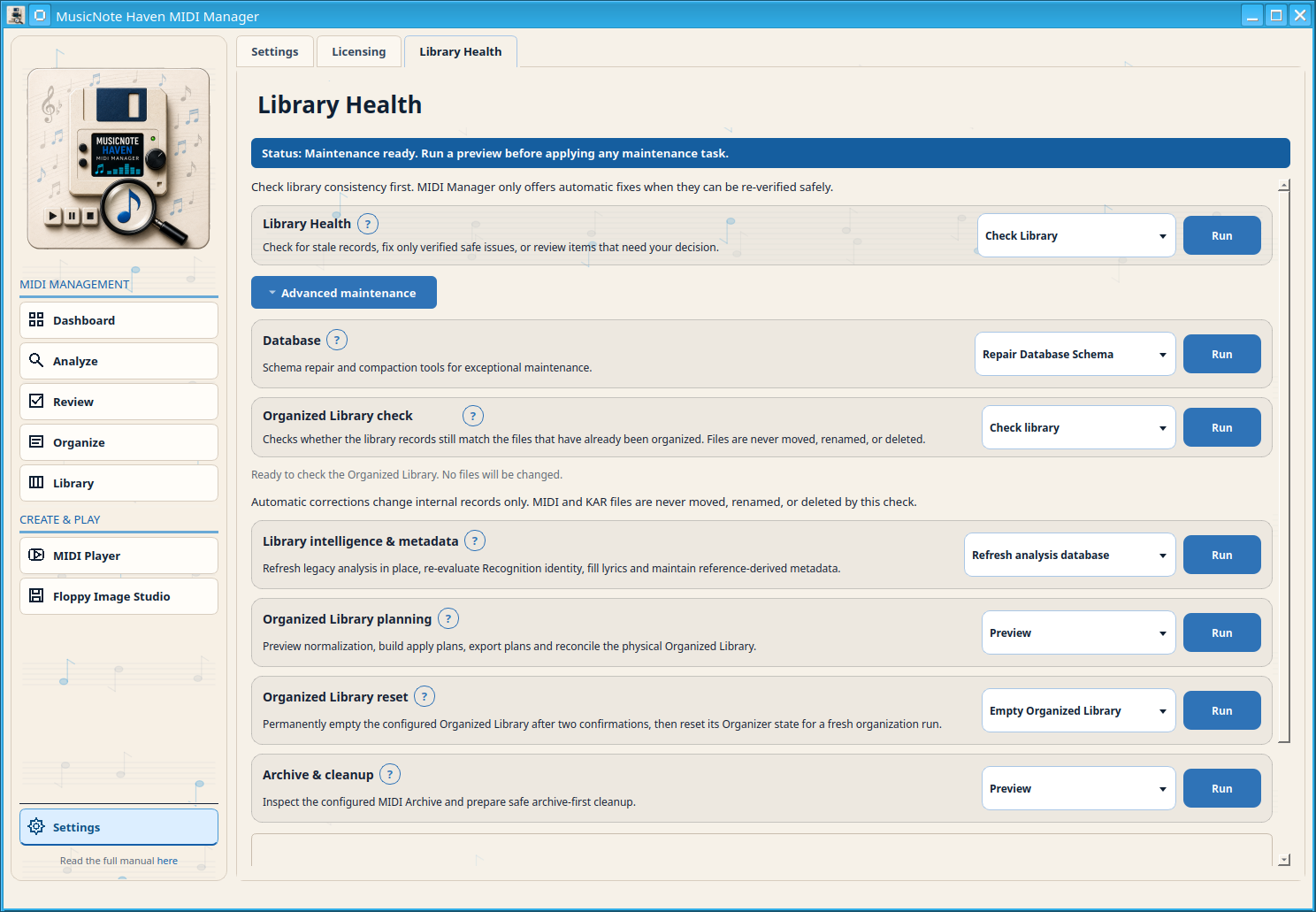
Task: Click the vertical scrollbar up arrow
Action: tap(1284, 186)
